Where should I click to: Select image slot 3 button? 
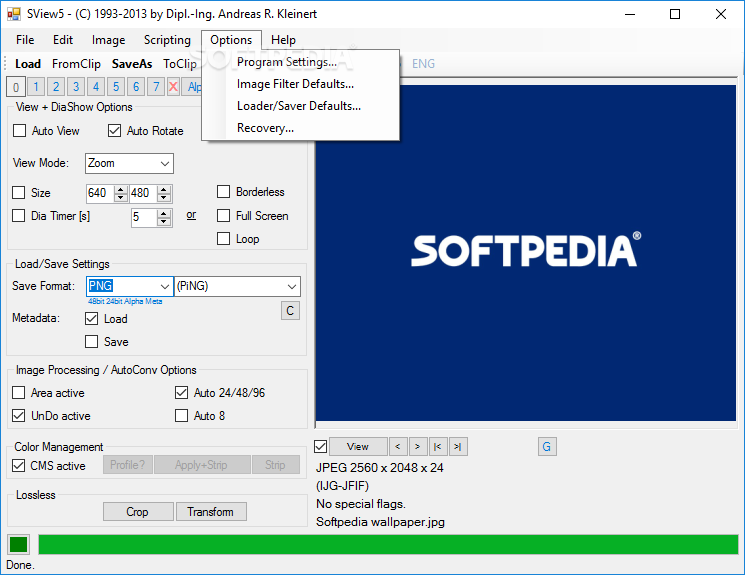tap(76, 87)
